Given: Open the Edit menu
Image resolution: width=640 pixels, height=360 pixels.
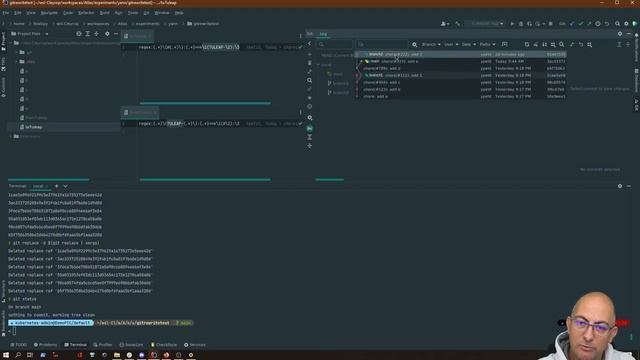Looking at the screenshot, I should [18, 13].
